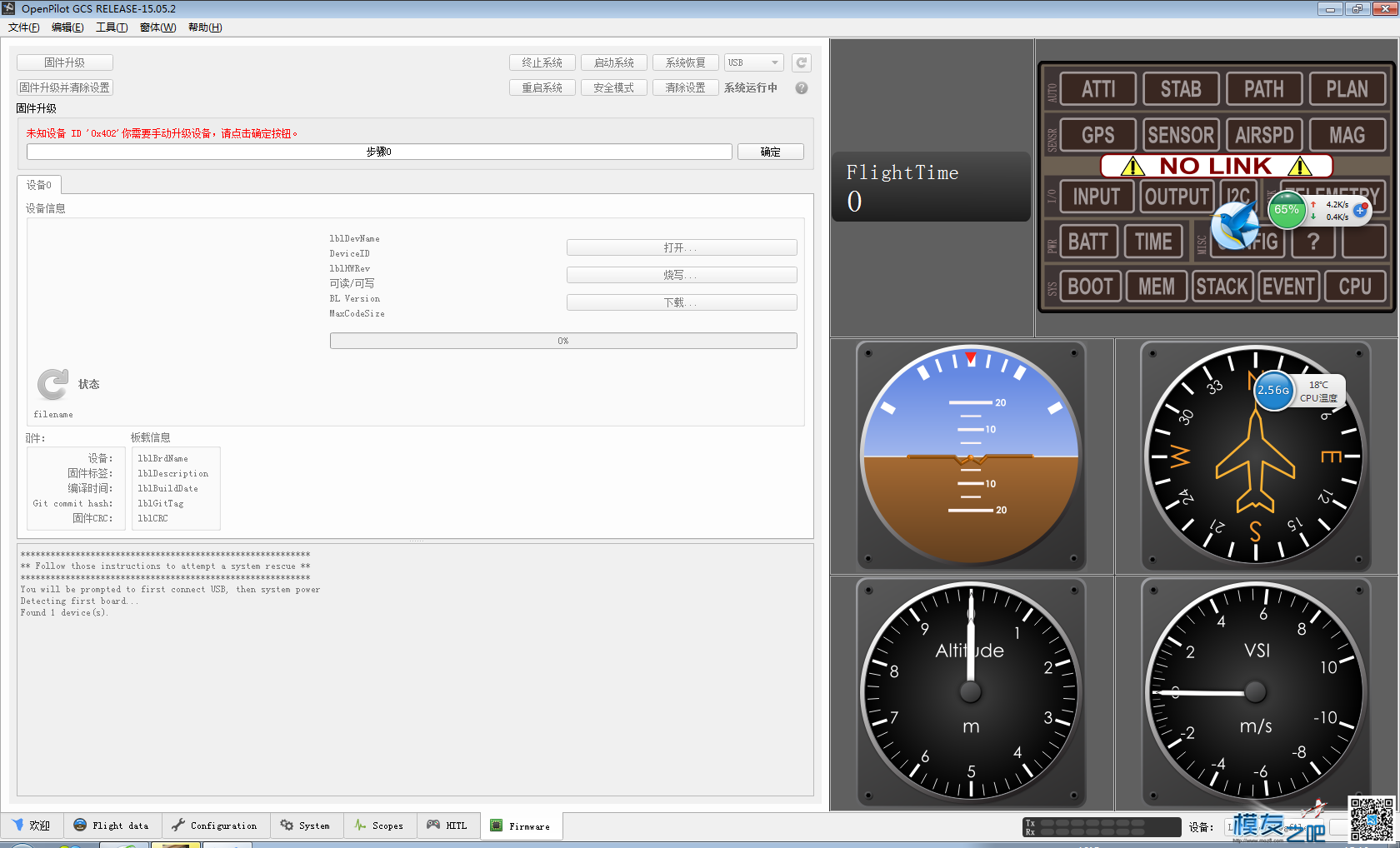Click the VSI m/s gauge dial
The width and height of the screenshot is (1400, 848).
tap(1256, 691)
